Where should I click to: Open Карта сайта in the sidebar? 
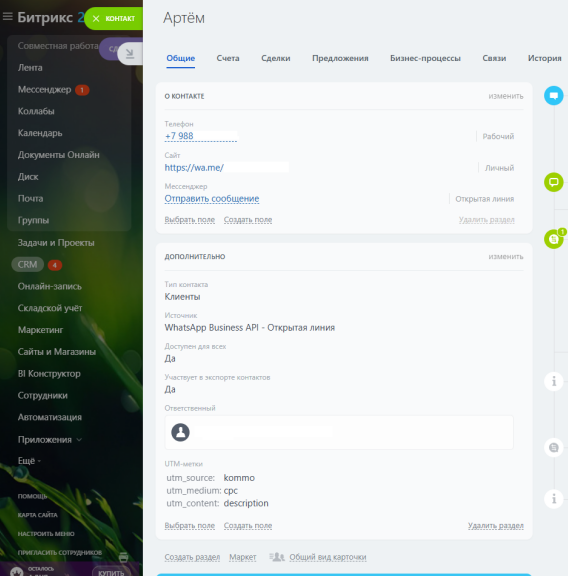click(38, 515)
